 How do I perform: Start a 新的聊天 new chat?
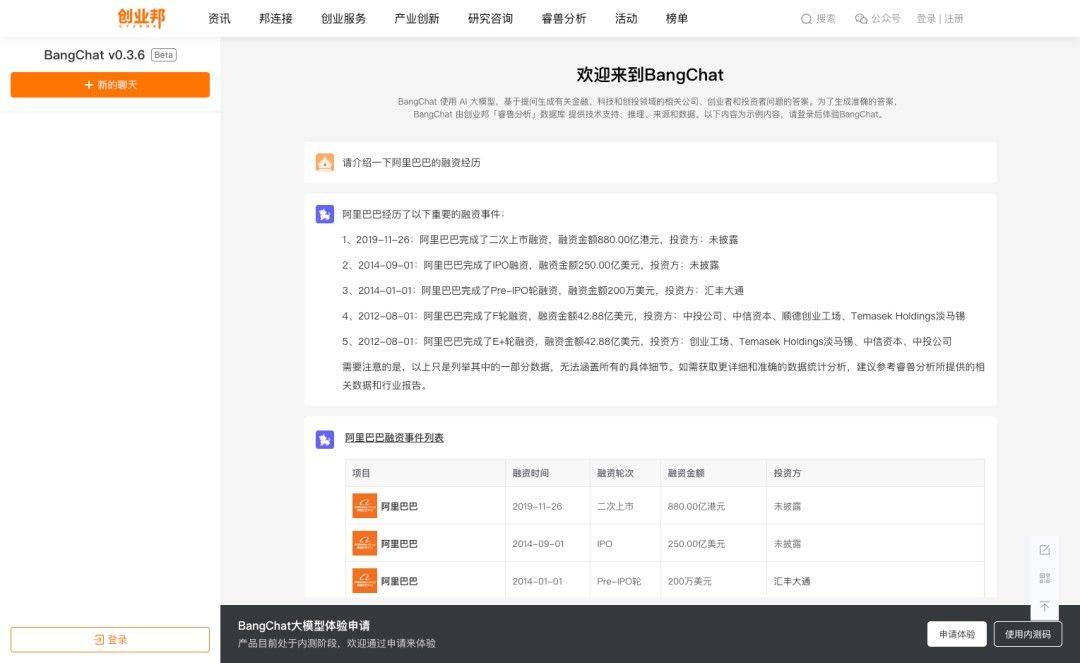109,85
